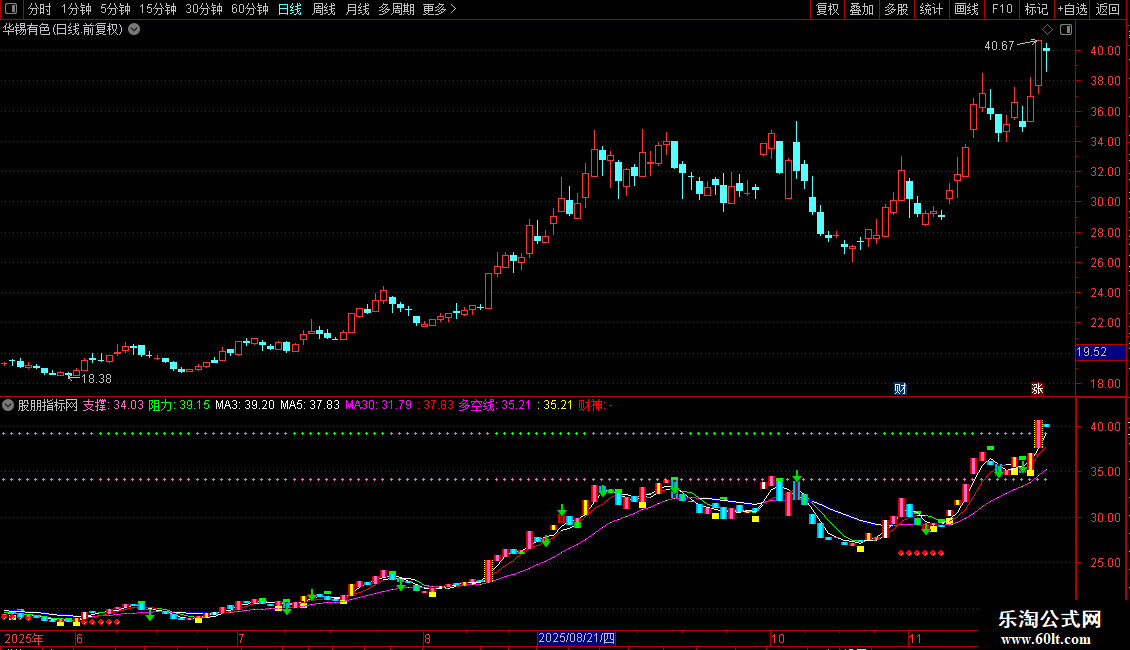Image resolution: width=1130 pixels, height=650 pixels.
Task: Click the 复权 adjustment button
Action: pyautogui.click(x=827, y=9)
